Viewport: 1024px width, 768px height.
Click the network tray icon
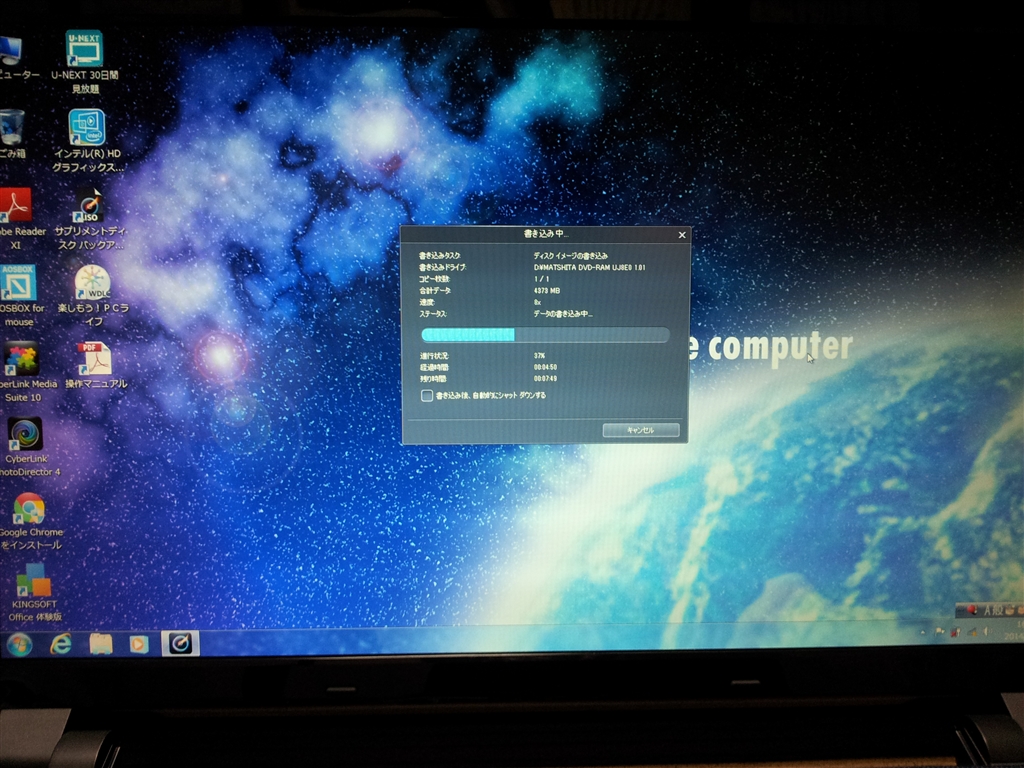point(972,632)
